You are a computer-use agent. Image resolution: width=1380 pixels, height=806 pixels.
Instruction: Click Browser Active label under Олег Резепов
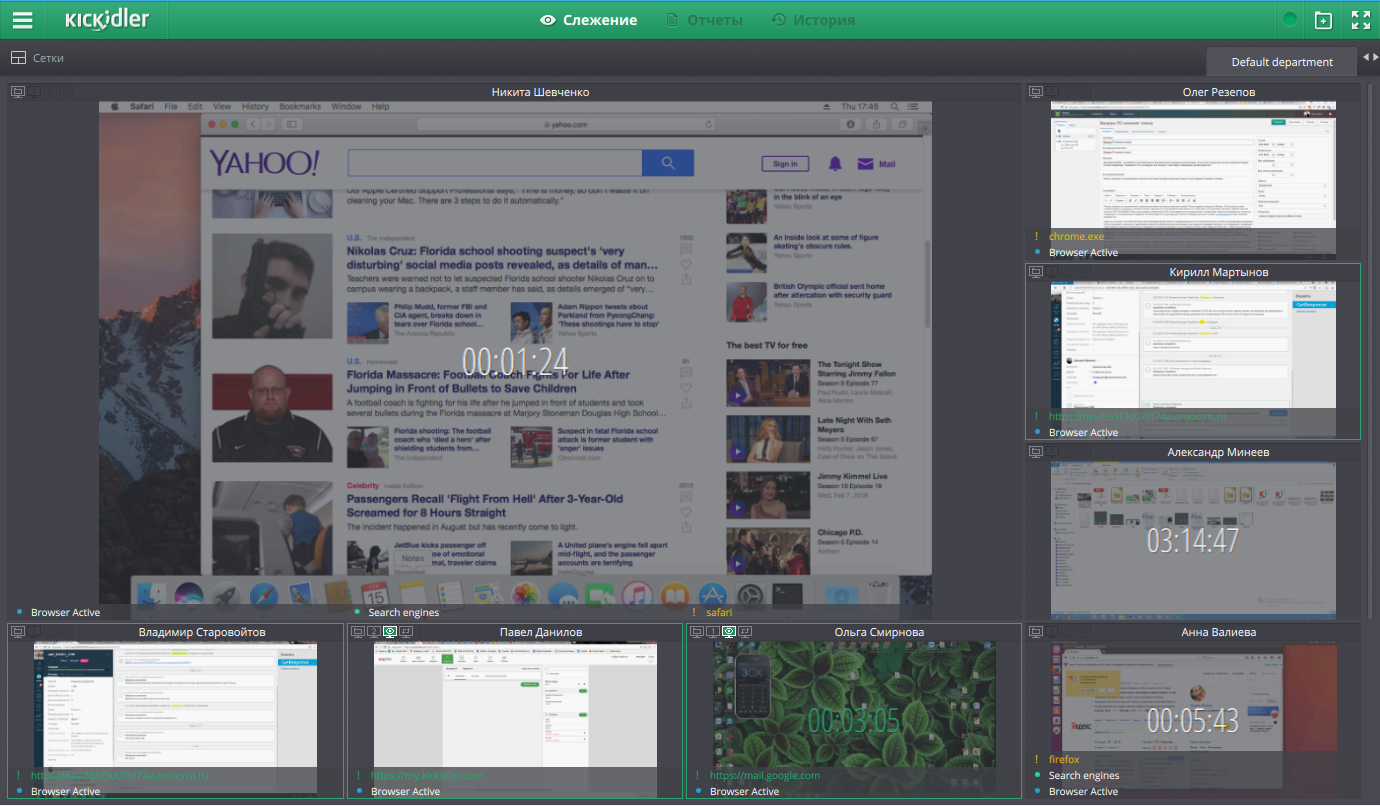point(1083,252)
